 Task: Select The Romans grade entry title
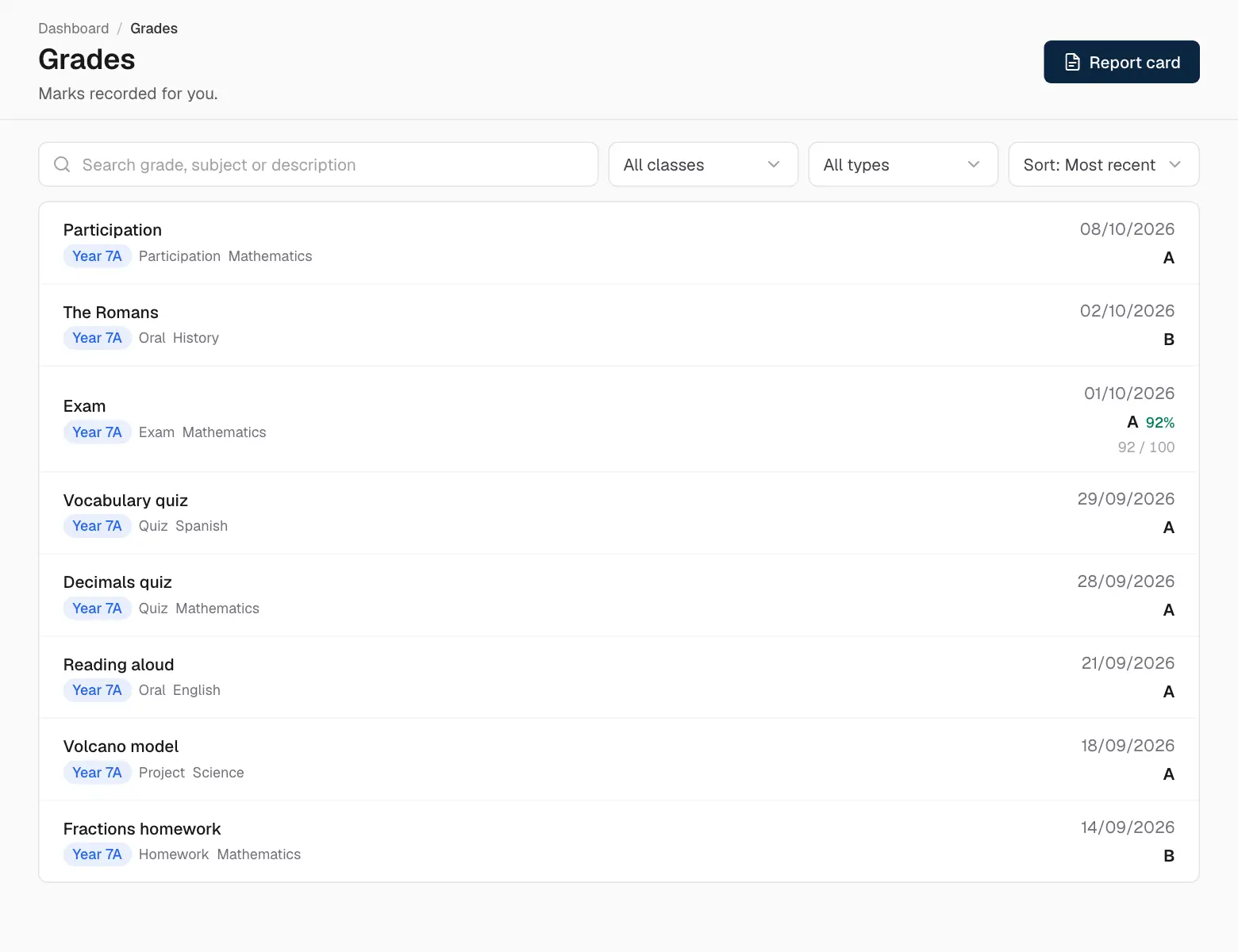point(111,313)
